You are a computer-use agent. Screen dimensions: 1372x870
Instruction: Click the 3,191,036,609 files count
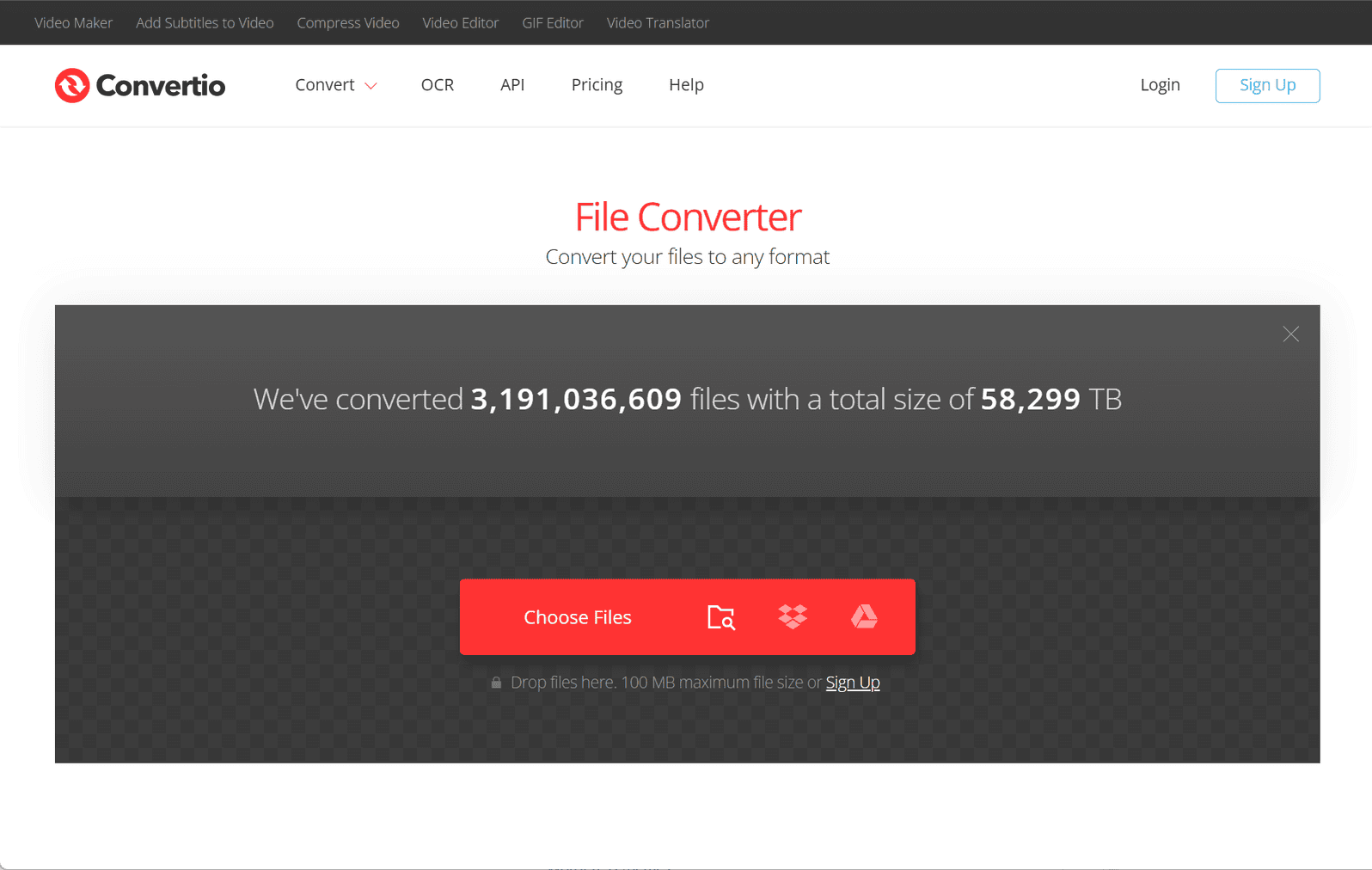tap(576, 399)
